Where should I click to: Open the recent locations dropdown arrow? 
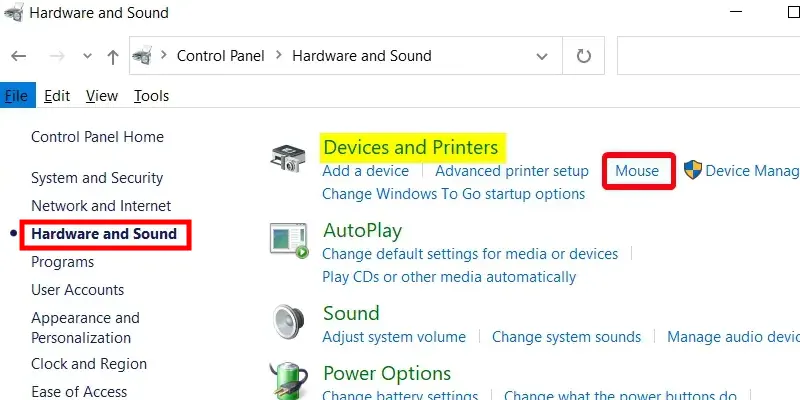pyautogui.click(x=85, y=56)
